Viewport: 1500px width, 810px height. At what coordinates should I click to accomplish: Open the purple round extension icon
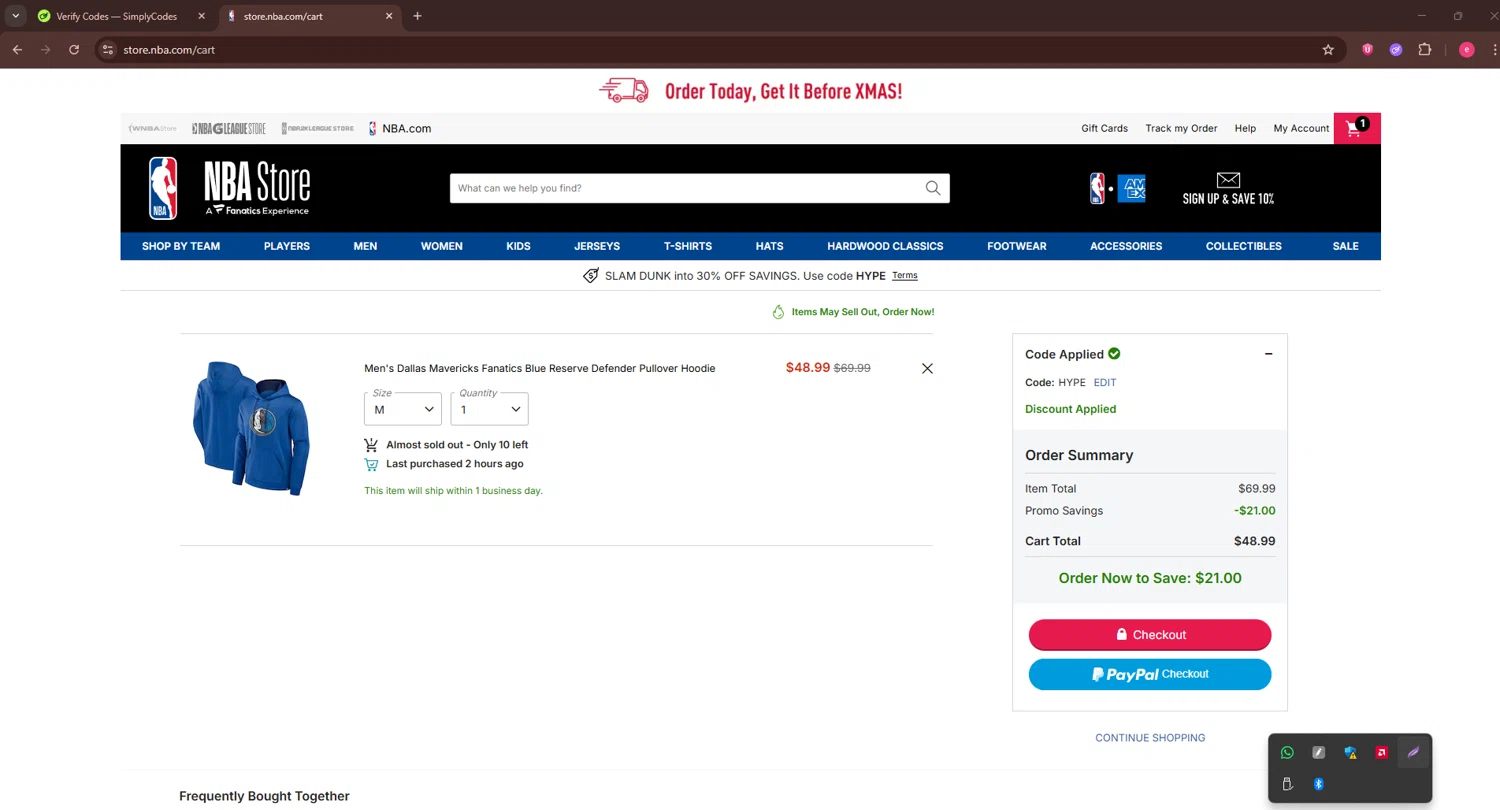click(1396, 50)
